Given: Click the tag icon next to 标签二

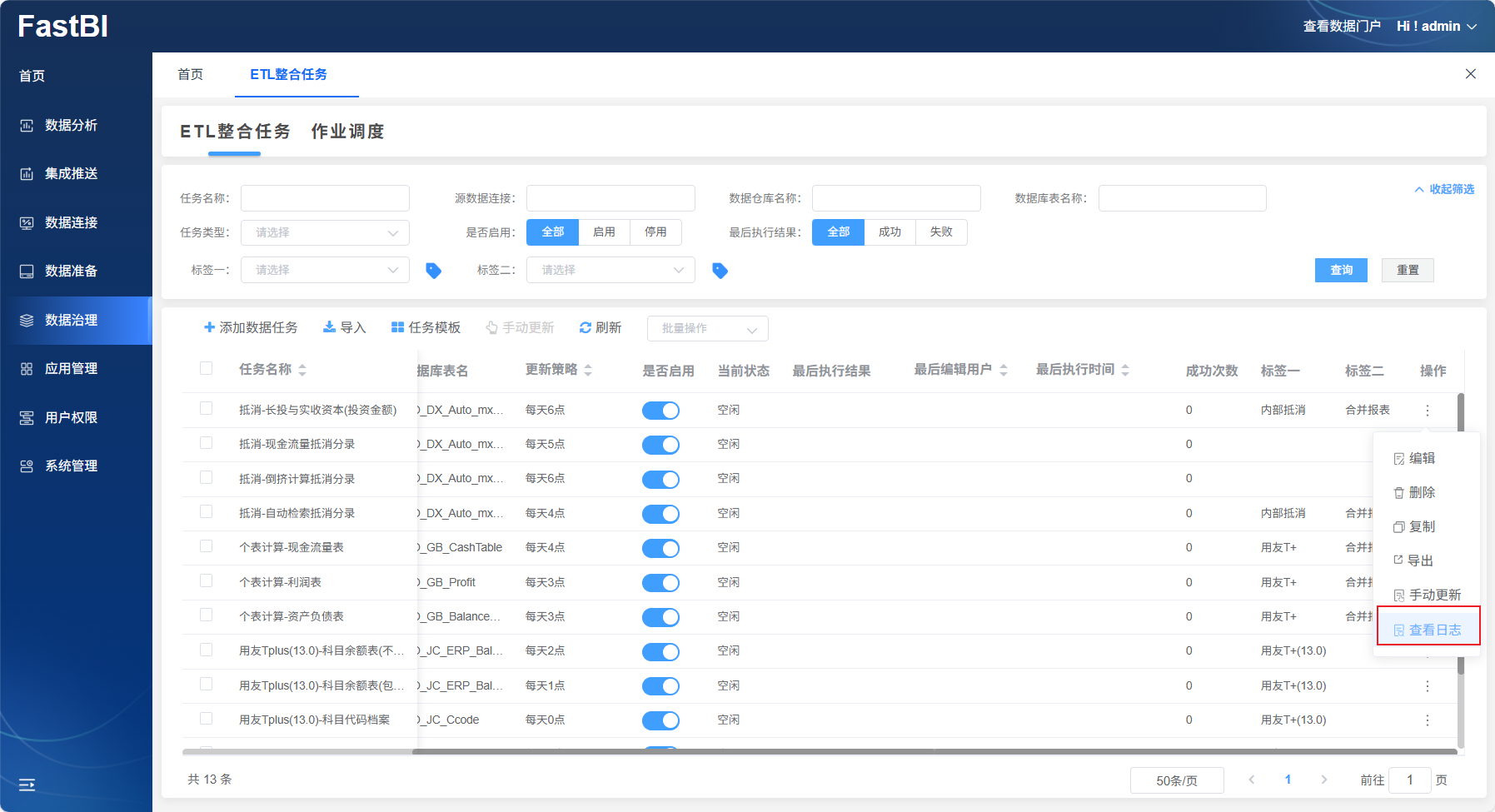Looking at the screenshot, I should 720,271.
